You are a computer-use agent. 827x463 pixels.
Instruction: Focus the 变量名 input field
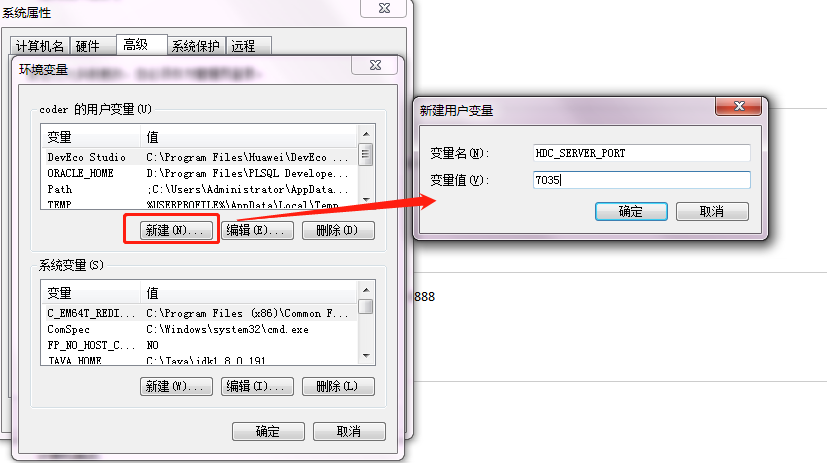pos(641,153)
